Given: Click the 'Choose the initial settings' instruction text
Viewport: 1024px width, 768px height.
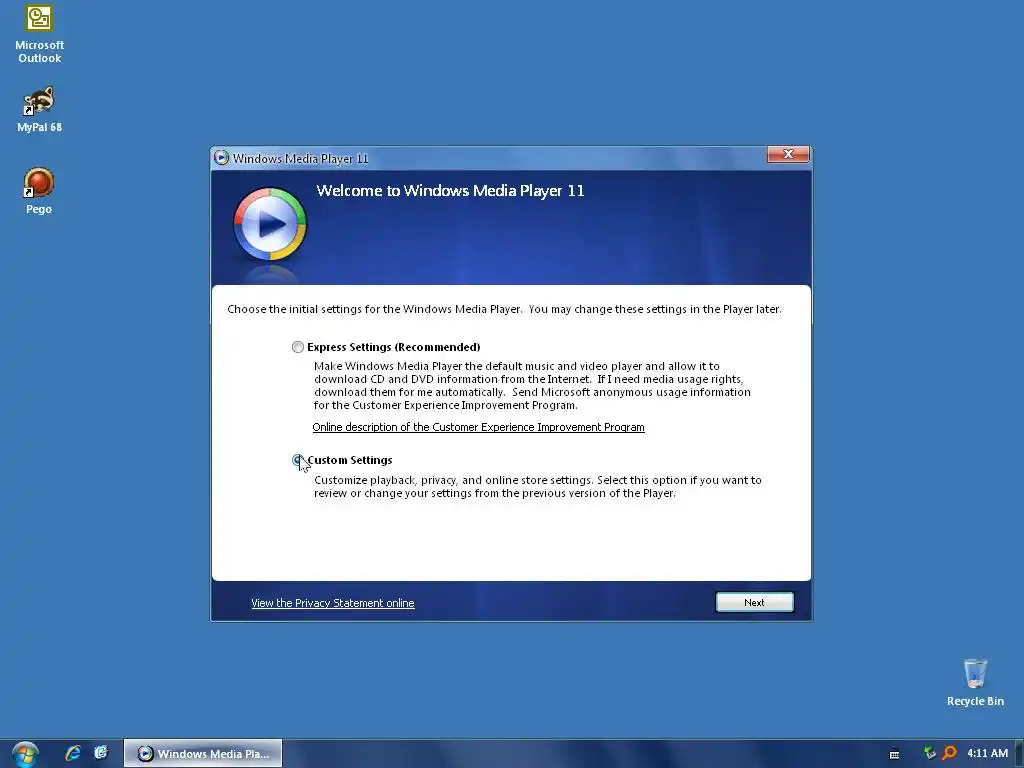Looking at the screenshot, I should click(504, 309).
